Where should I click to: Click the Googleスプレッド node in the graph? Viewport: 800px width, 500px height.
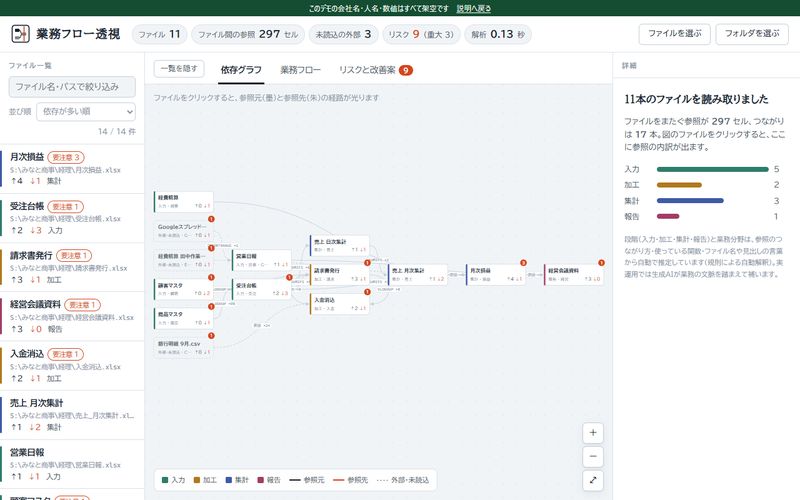pyautogui.click(x=184, y=231)
